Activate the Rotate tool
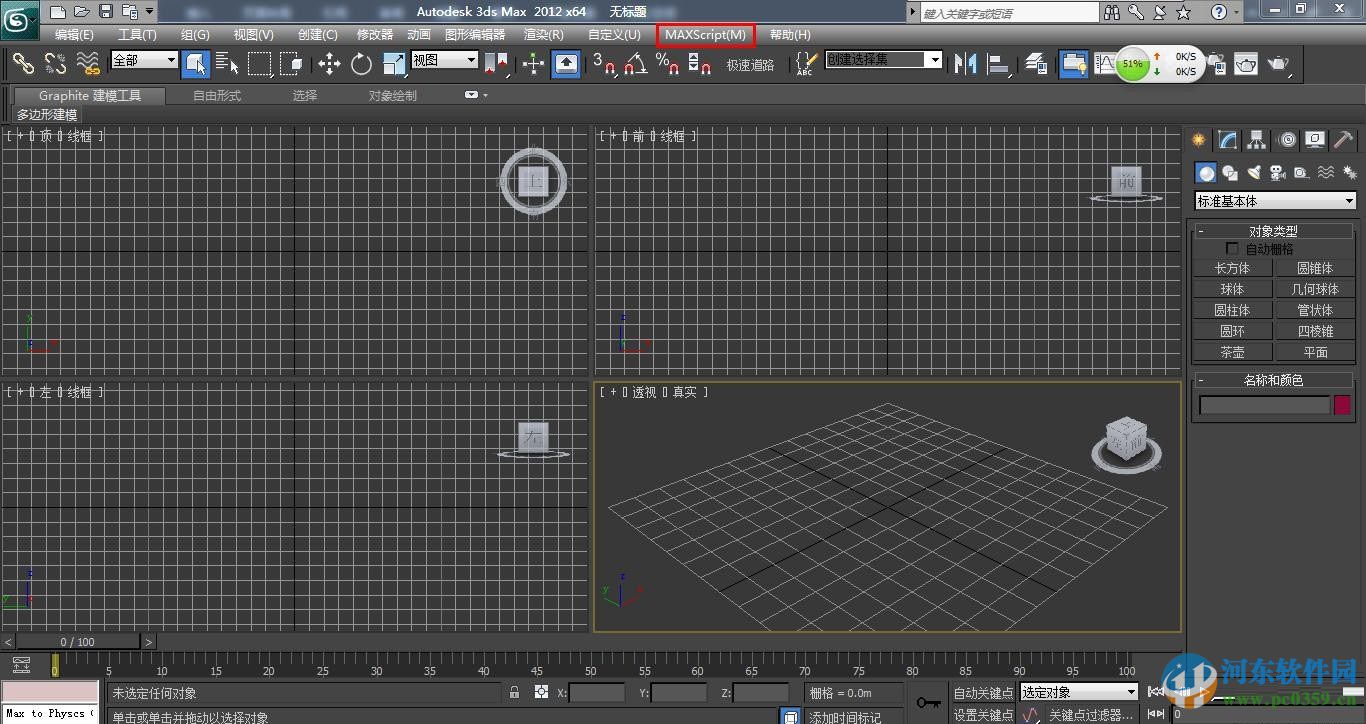 click(x=361, y=64)
